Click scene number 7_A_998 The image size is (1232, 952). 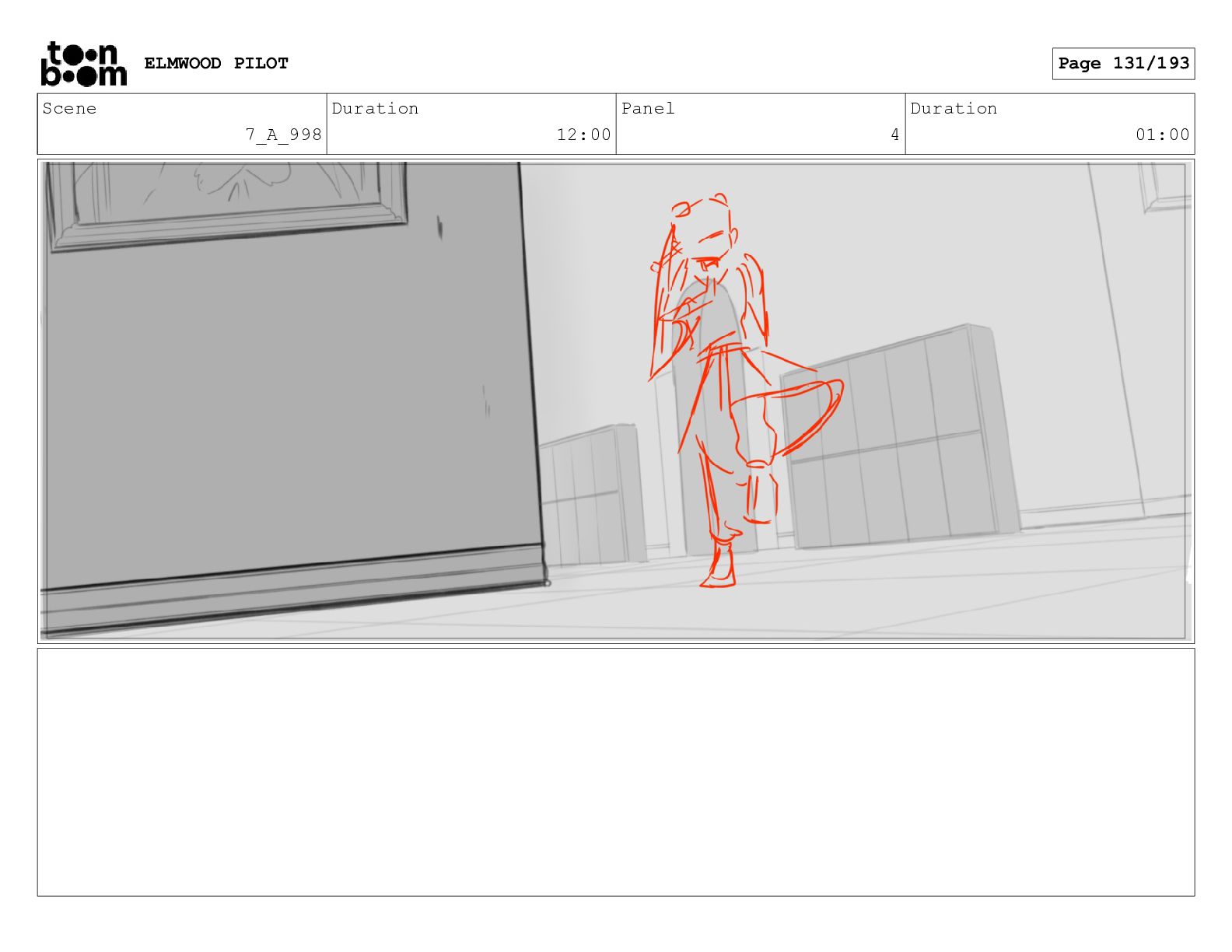[283, 135]
